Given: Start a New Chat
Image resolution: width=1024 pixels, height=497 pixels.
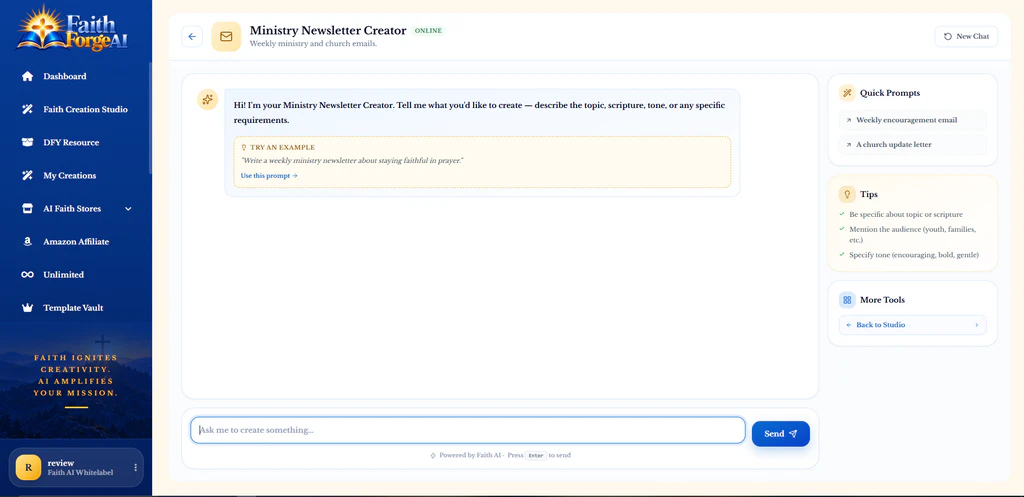Looking at the screenshot, I should [967, 37].
